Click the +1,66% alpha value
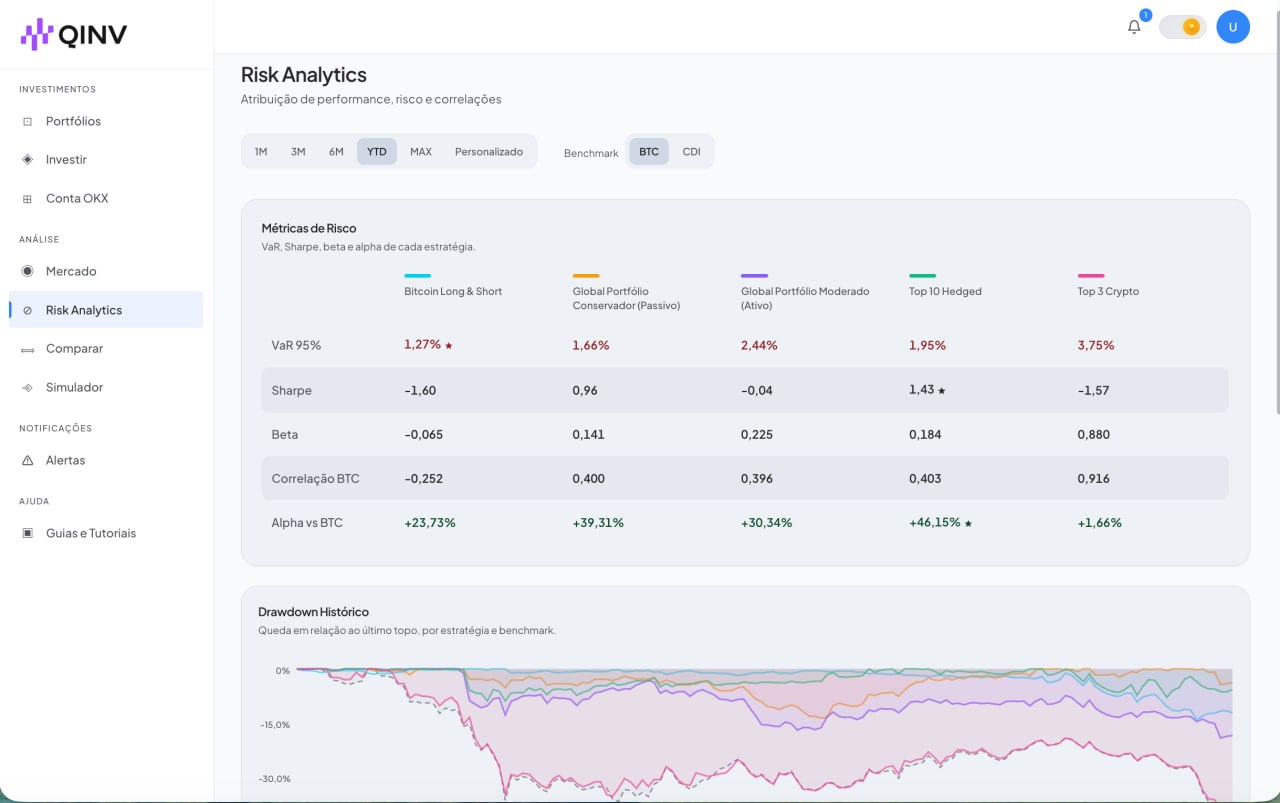This screenshot has width=1280, height=803. pos(1099,522)
